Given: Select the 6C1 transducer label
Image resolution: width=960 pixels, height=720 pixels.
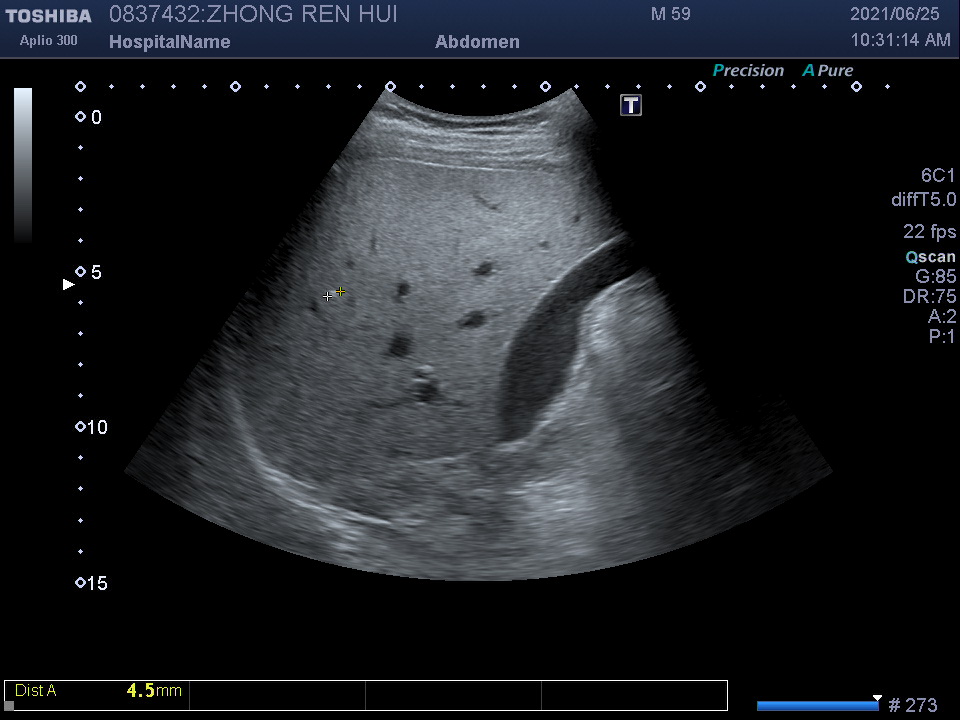Looking at the screenshot, I should 937,176.
